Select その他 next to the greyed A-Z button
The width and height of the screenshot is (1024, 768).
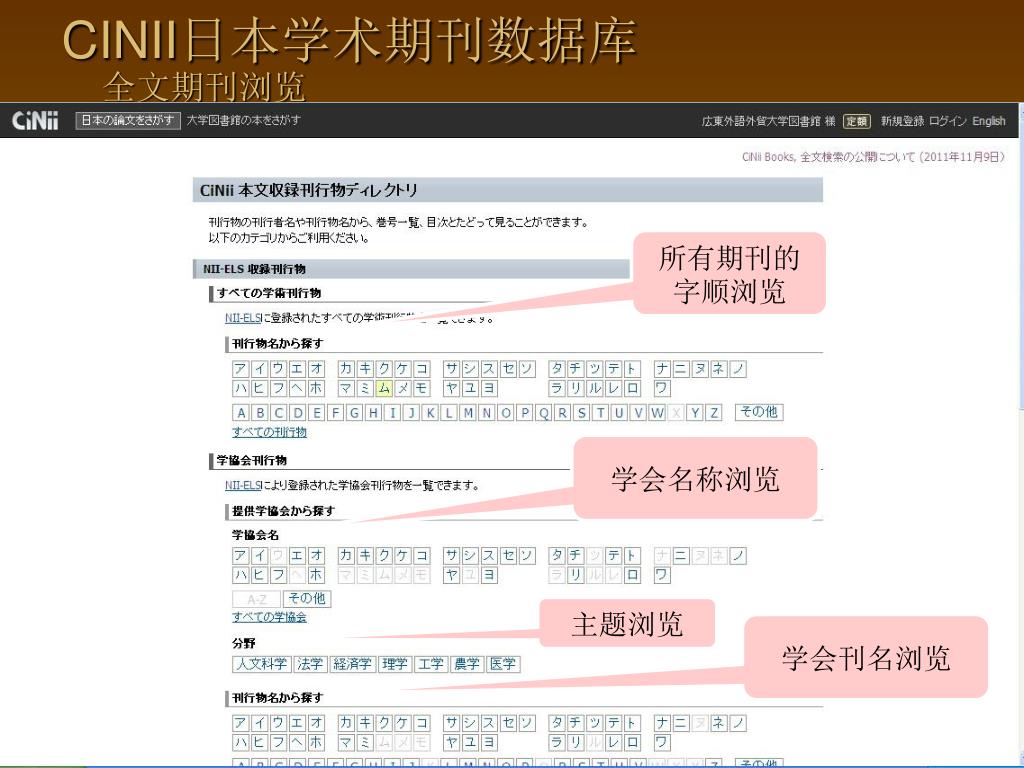306,599
